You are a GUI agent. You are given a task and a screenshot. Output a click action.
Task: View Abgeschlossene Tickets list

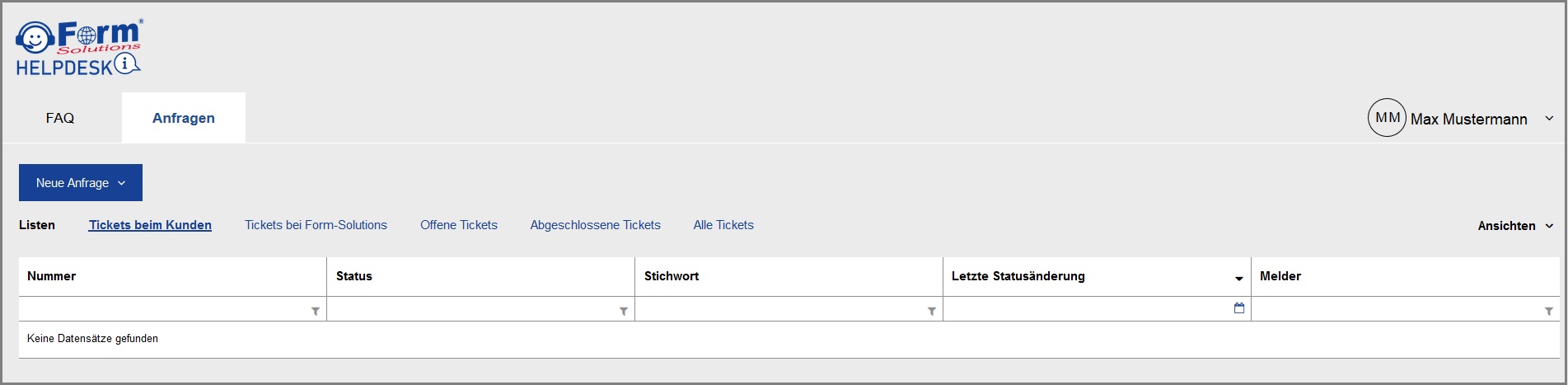coord(596,225)
